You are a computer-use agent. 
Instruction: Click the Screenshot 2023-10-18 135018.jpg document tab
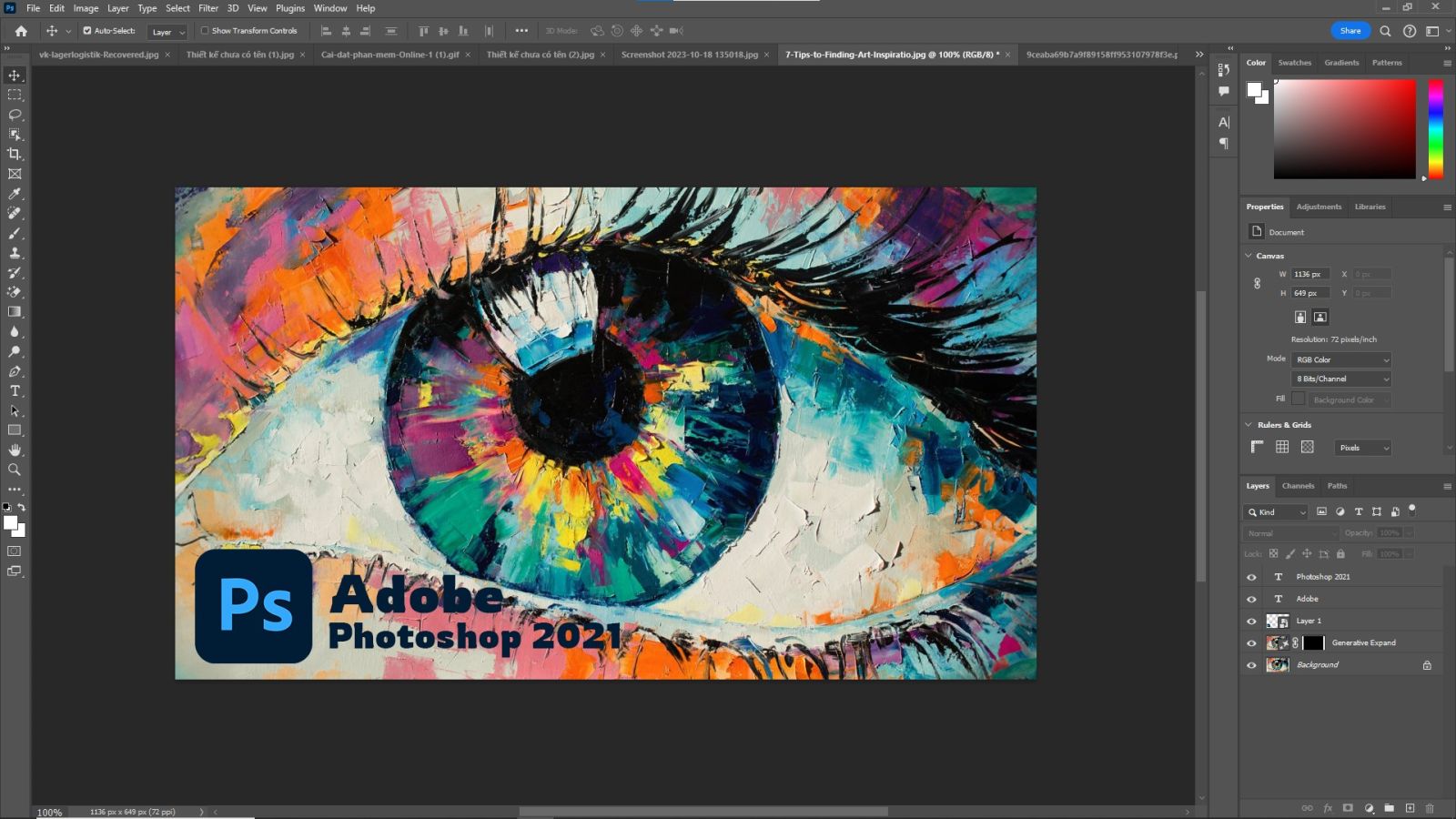tap(690, 55)
